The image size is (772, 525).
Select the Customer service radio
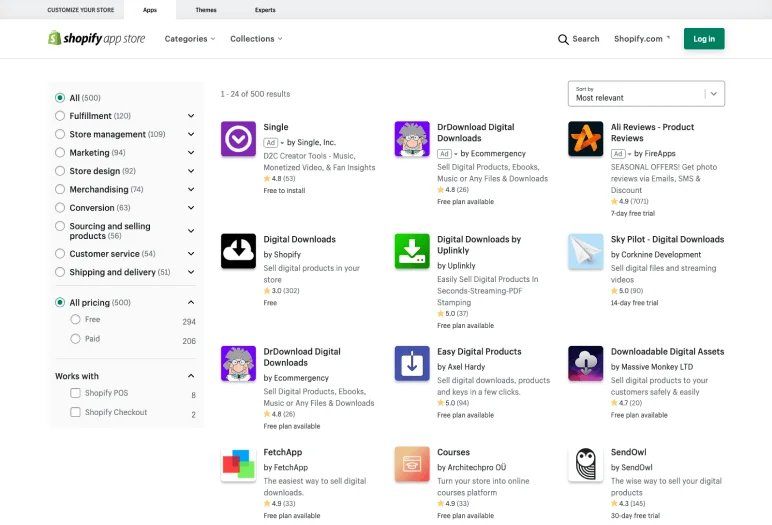pos(60,254)
